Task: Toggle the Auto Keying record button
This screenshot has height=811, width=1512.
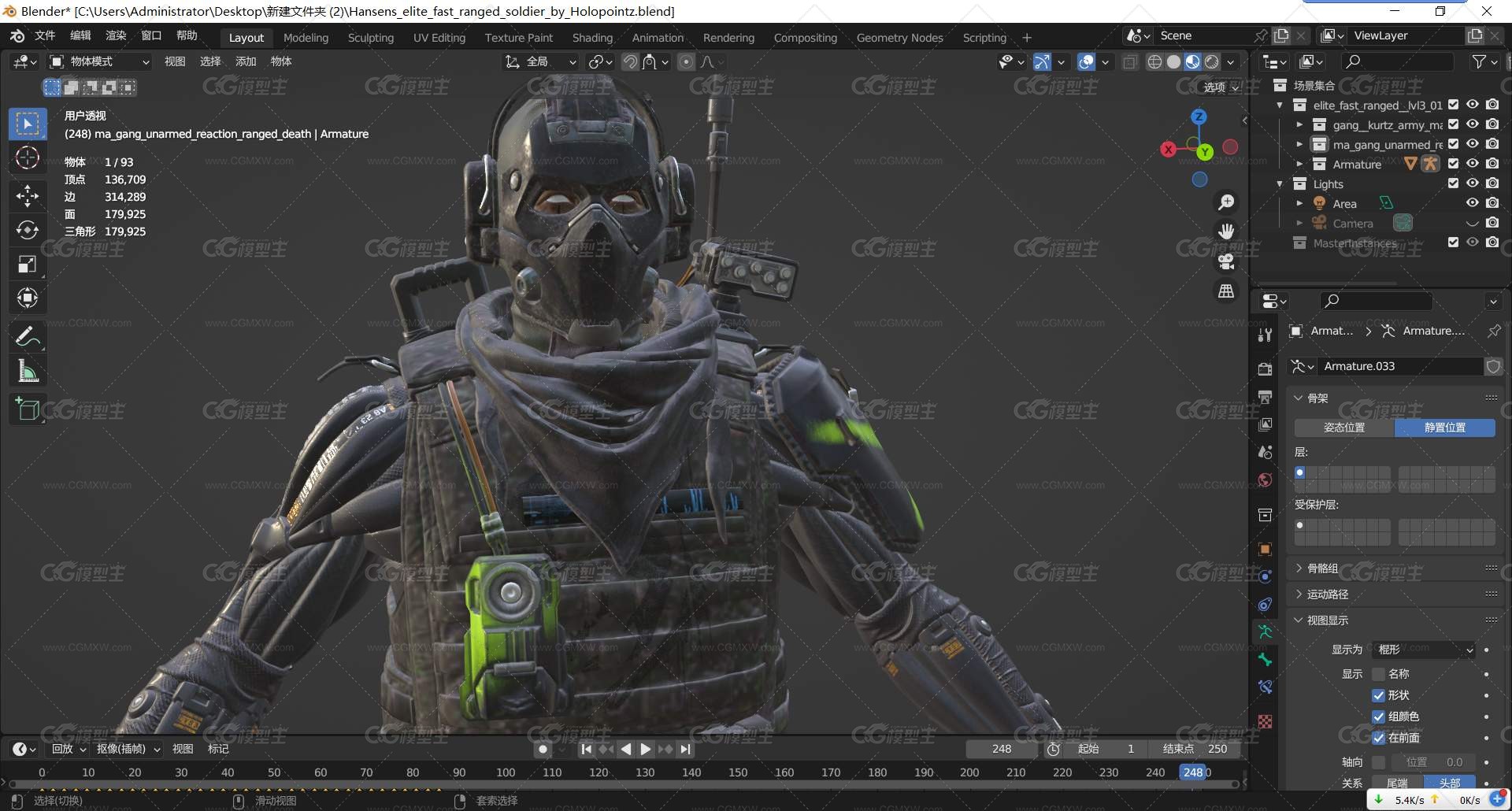Action: coord(543,750)
